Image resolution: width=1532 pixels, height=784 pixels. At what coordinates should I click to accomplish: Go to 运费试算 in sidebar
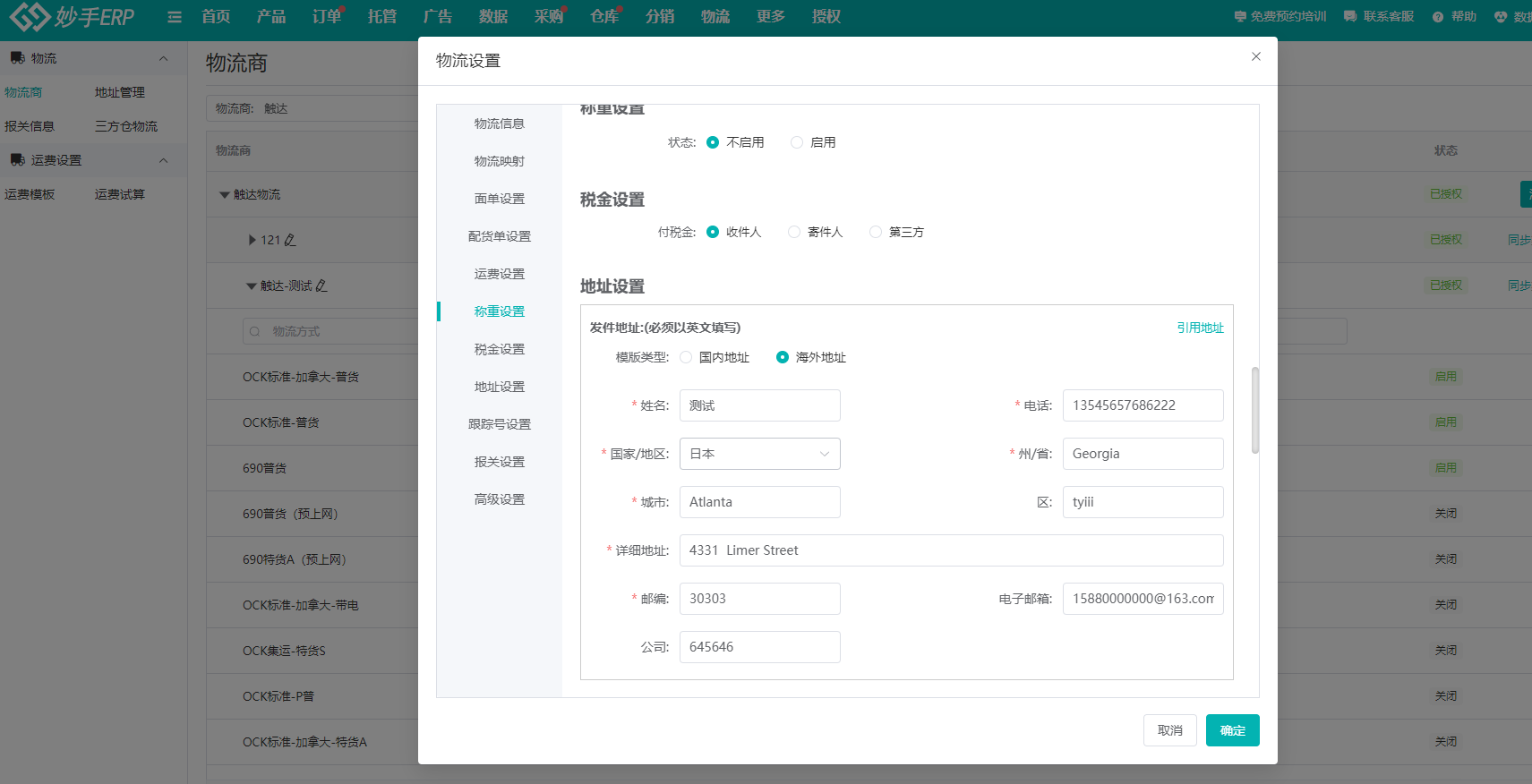click(x=120, y=194)
